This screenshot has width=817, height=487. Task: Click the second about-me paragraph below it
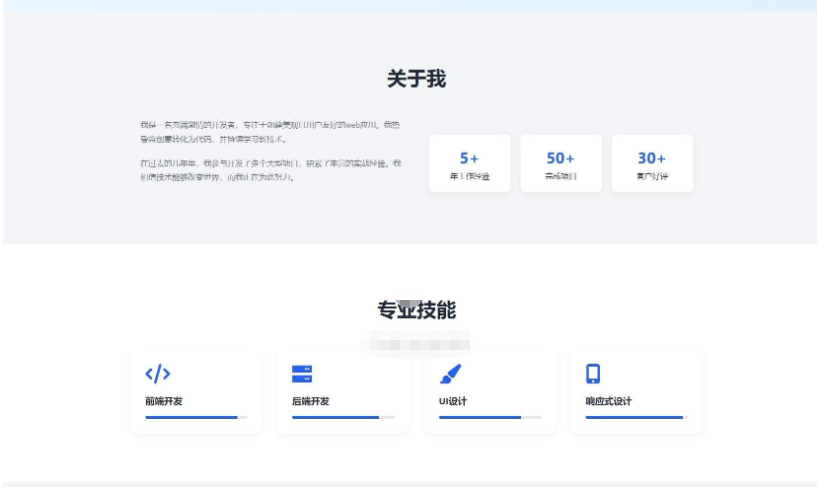tap(270, 170)
